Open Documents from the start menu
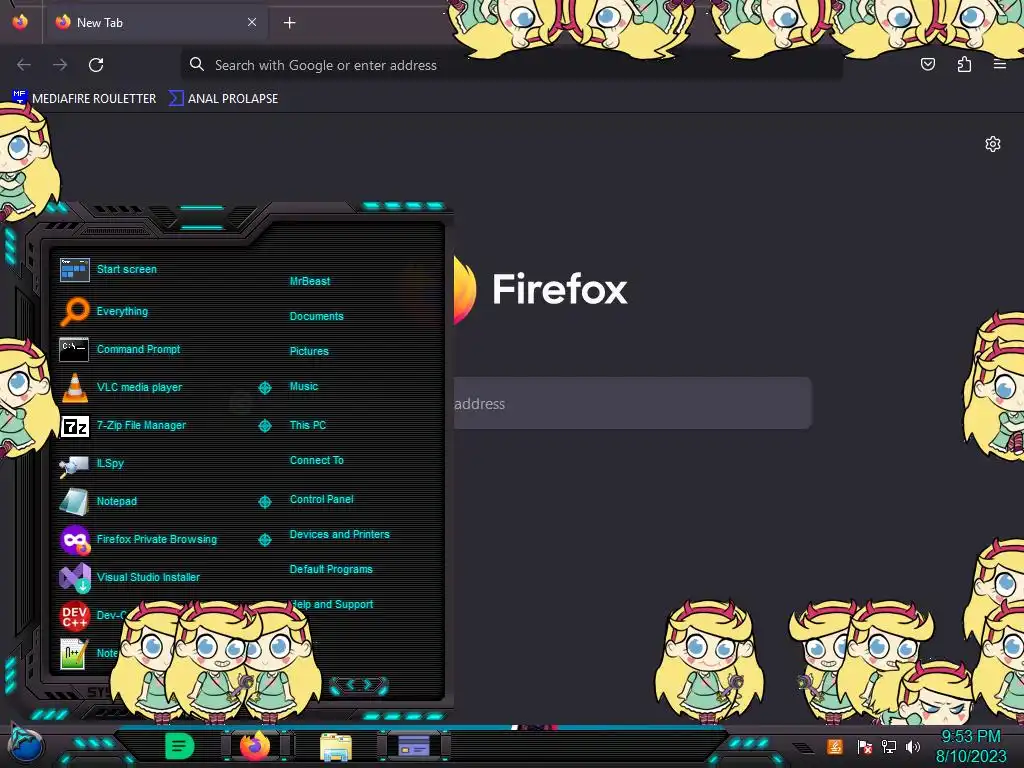 click(317, 316)
